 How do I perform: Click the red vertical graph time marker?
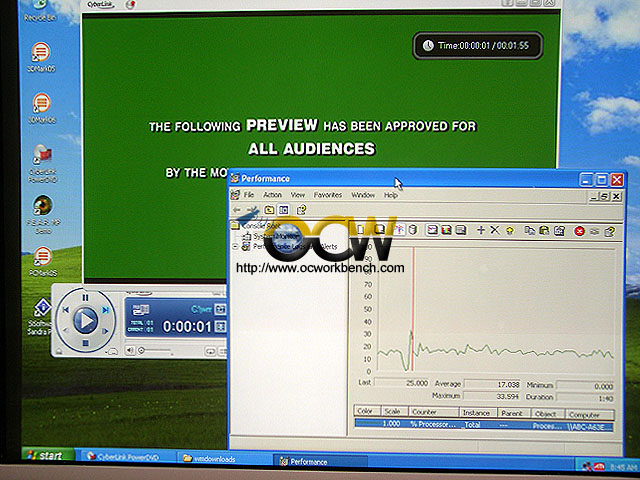[x=413, y=309]
